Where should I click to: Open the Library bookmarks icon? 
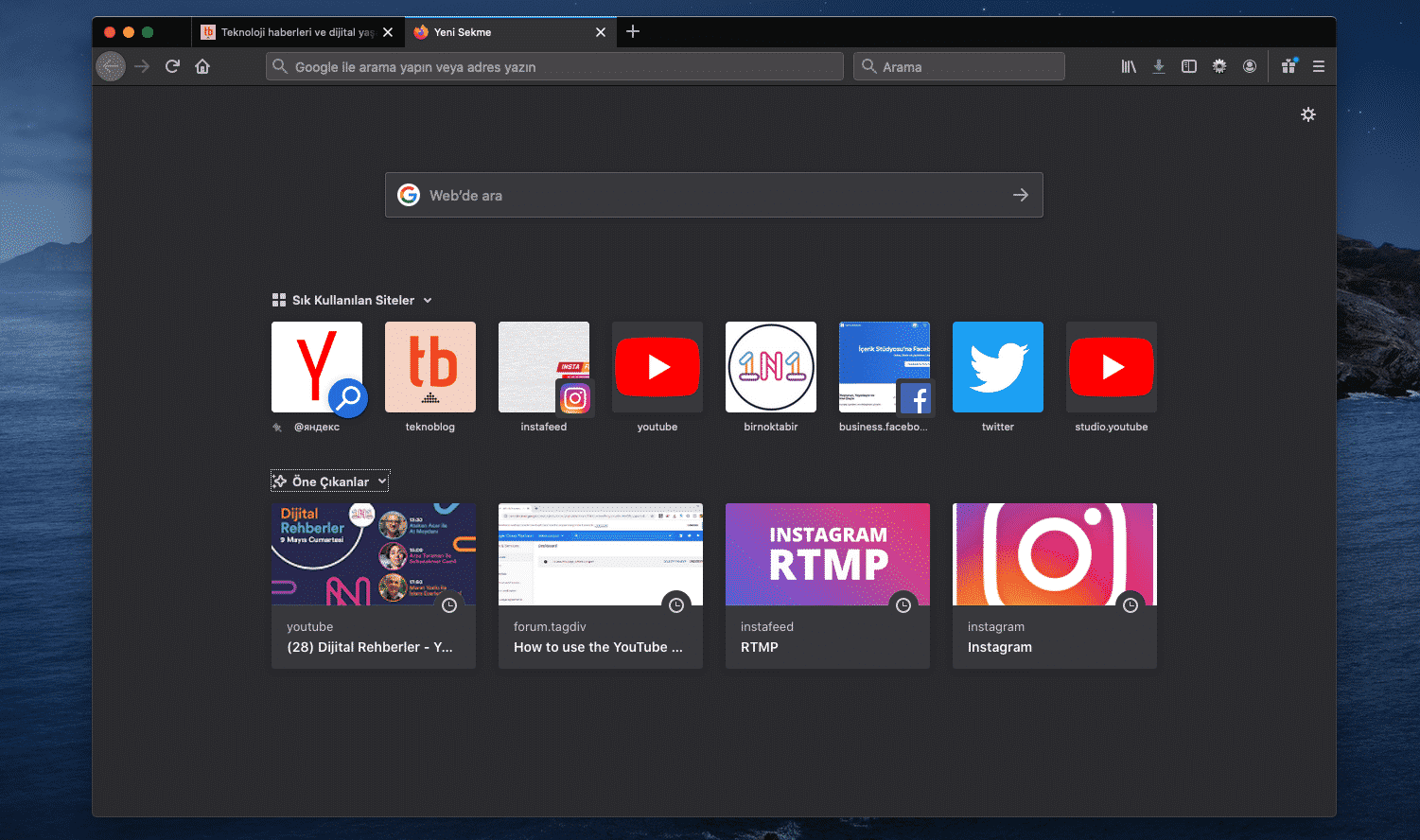(1129, 66)
